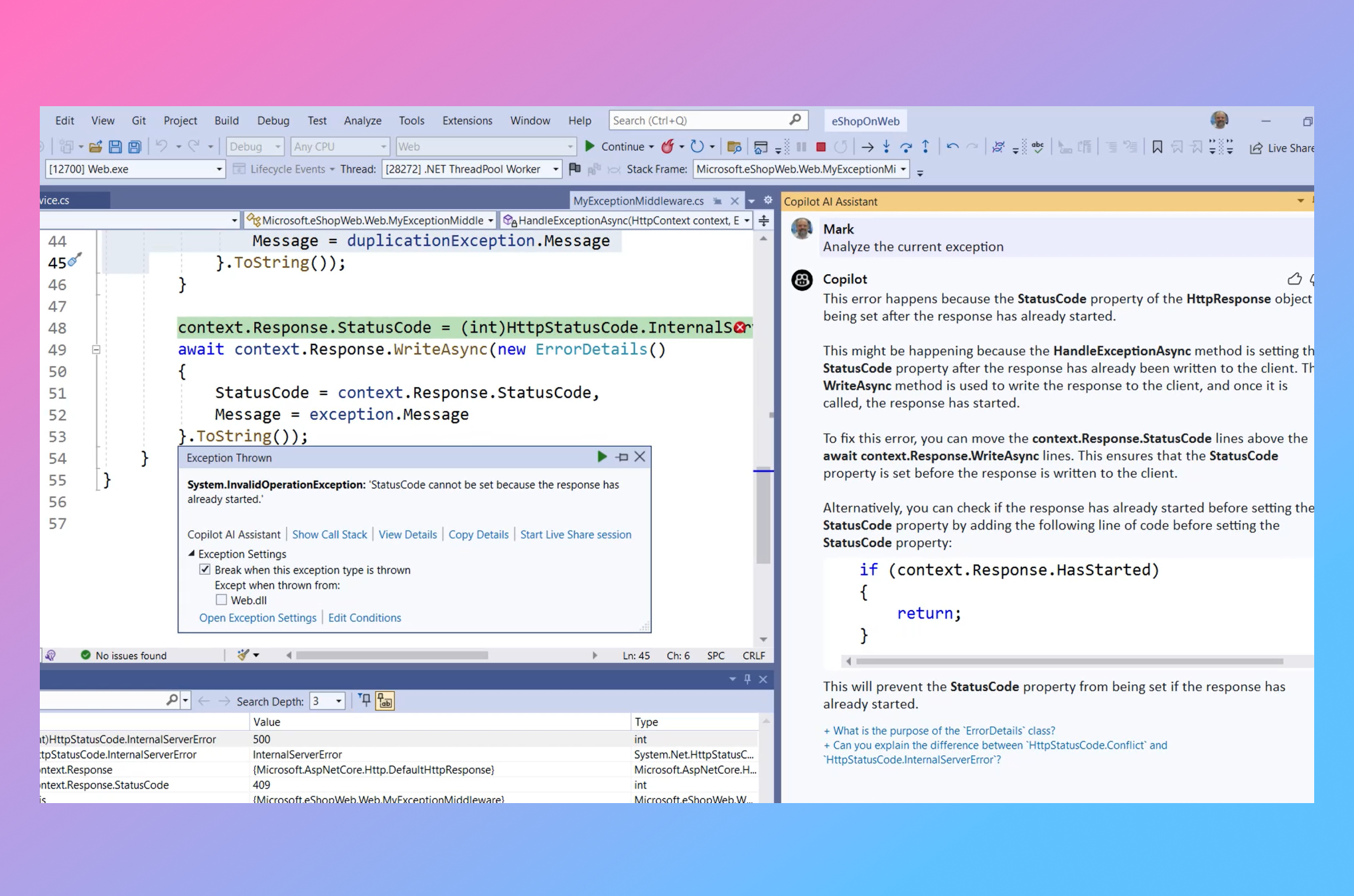Check the Web.dll exception checkbox
The width and height of the screenshot is (1354, 896).
(222, 600)
